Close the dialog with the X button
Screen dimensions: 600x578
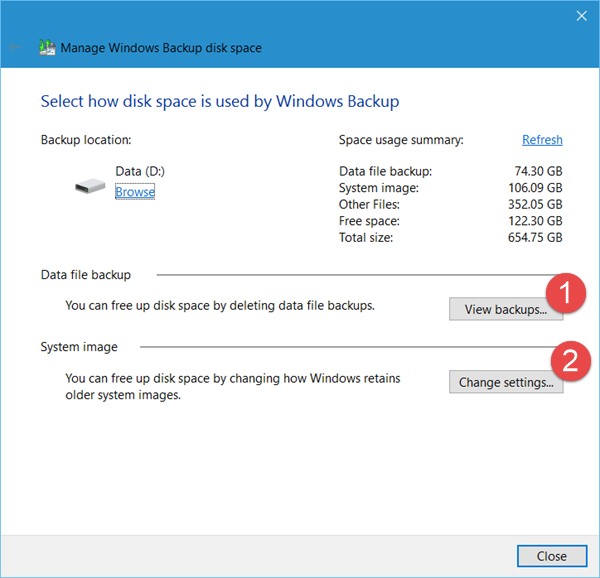coord(581,16)
